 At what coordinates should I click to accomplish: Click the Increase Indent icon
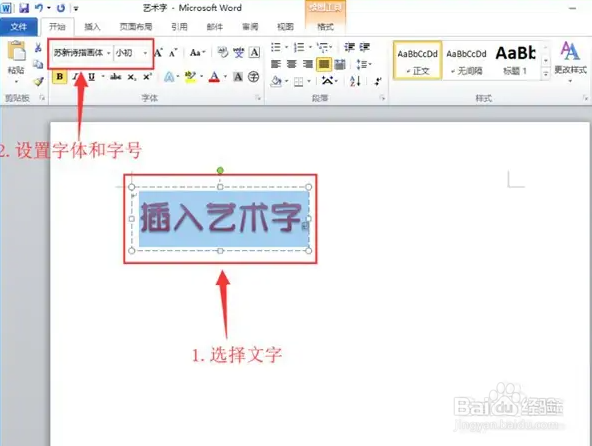click(365, 47)
